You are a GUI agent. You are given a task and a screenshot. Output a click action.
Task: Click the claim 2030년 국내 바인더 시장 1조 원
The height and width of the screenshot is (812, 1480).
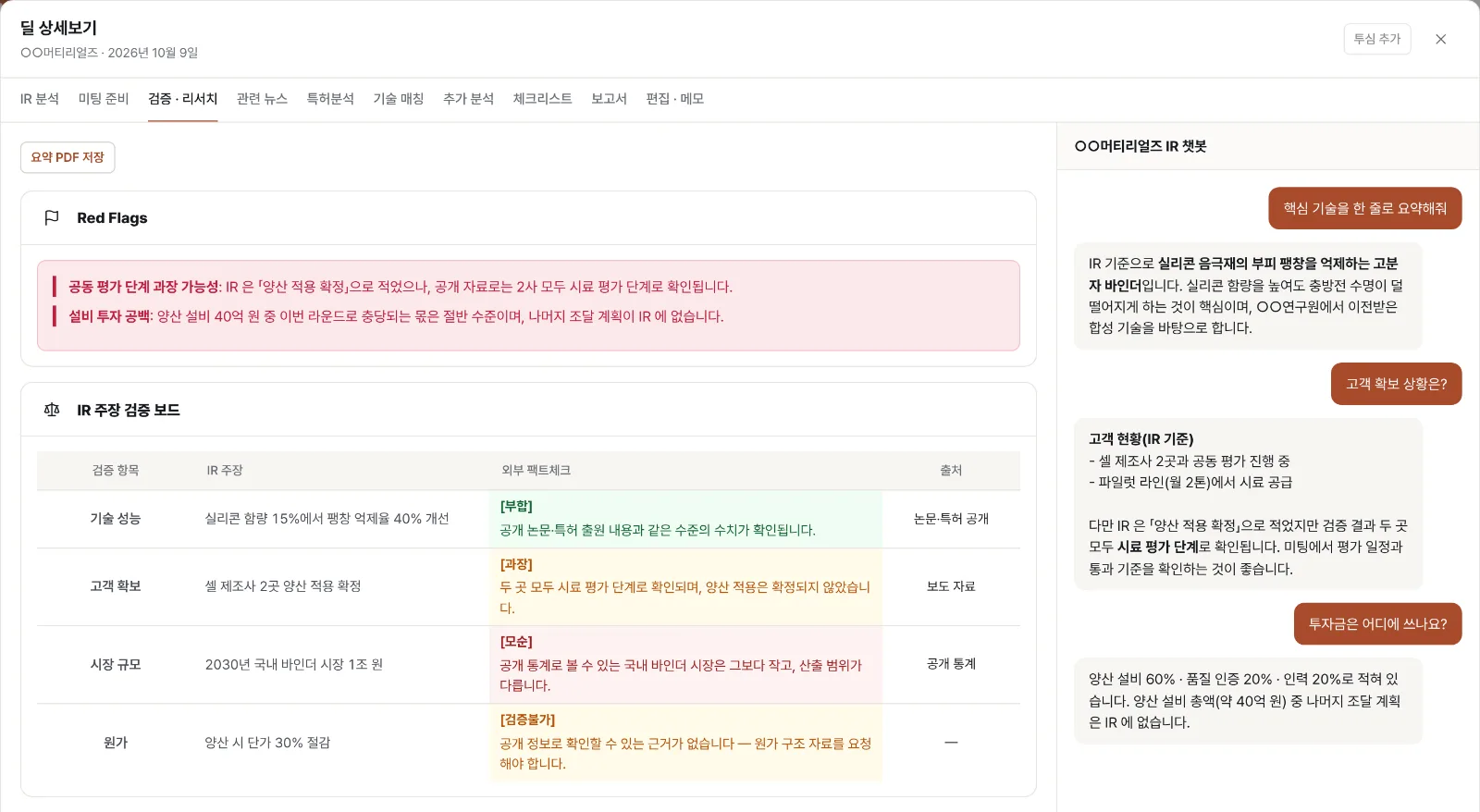[x=294, y=665]
